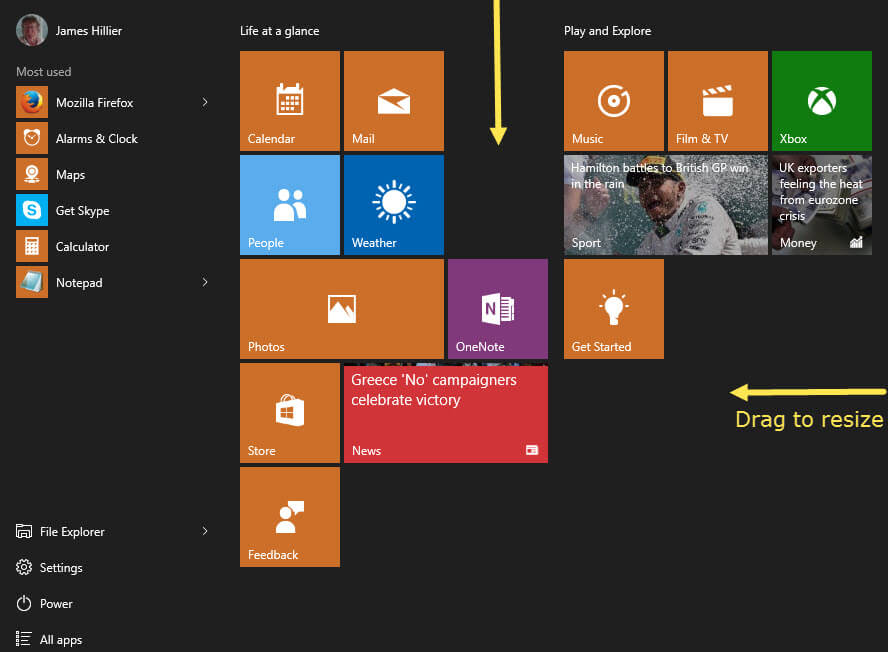Image resolution: width=888 pixels, height=652 pixels.
Task: Click the Most used heading
Action: [x=44, y=72]
